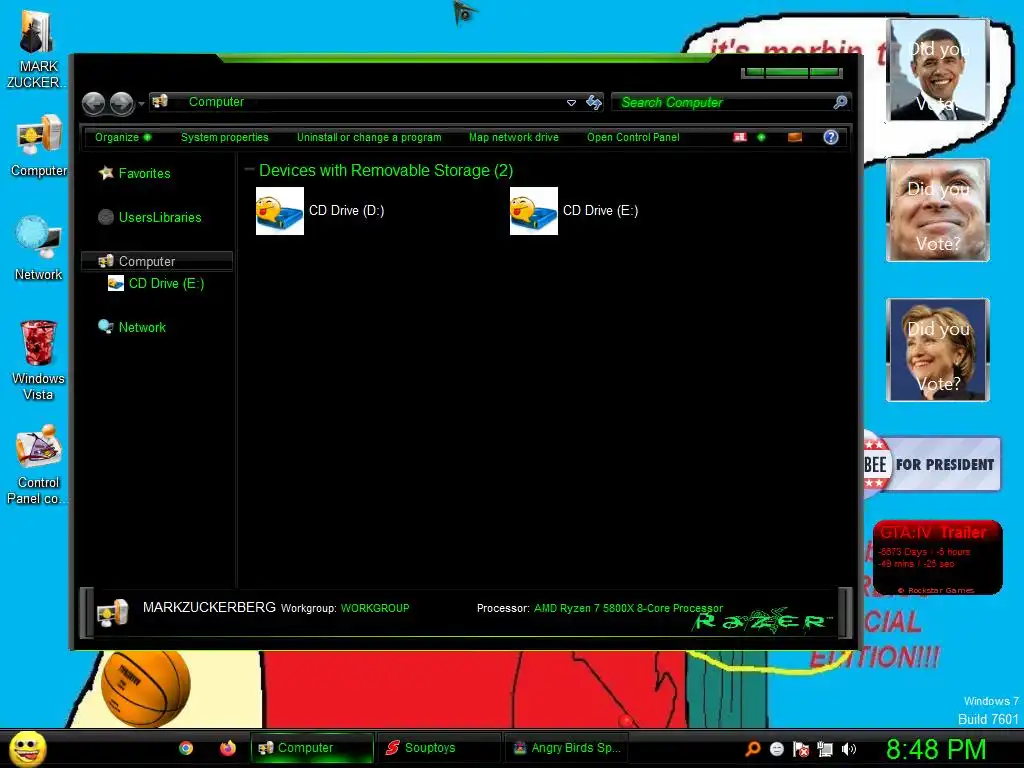
Task: Open System properties from the toolbar
Action: click(x=225, y=137)
